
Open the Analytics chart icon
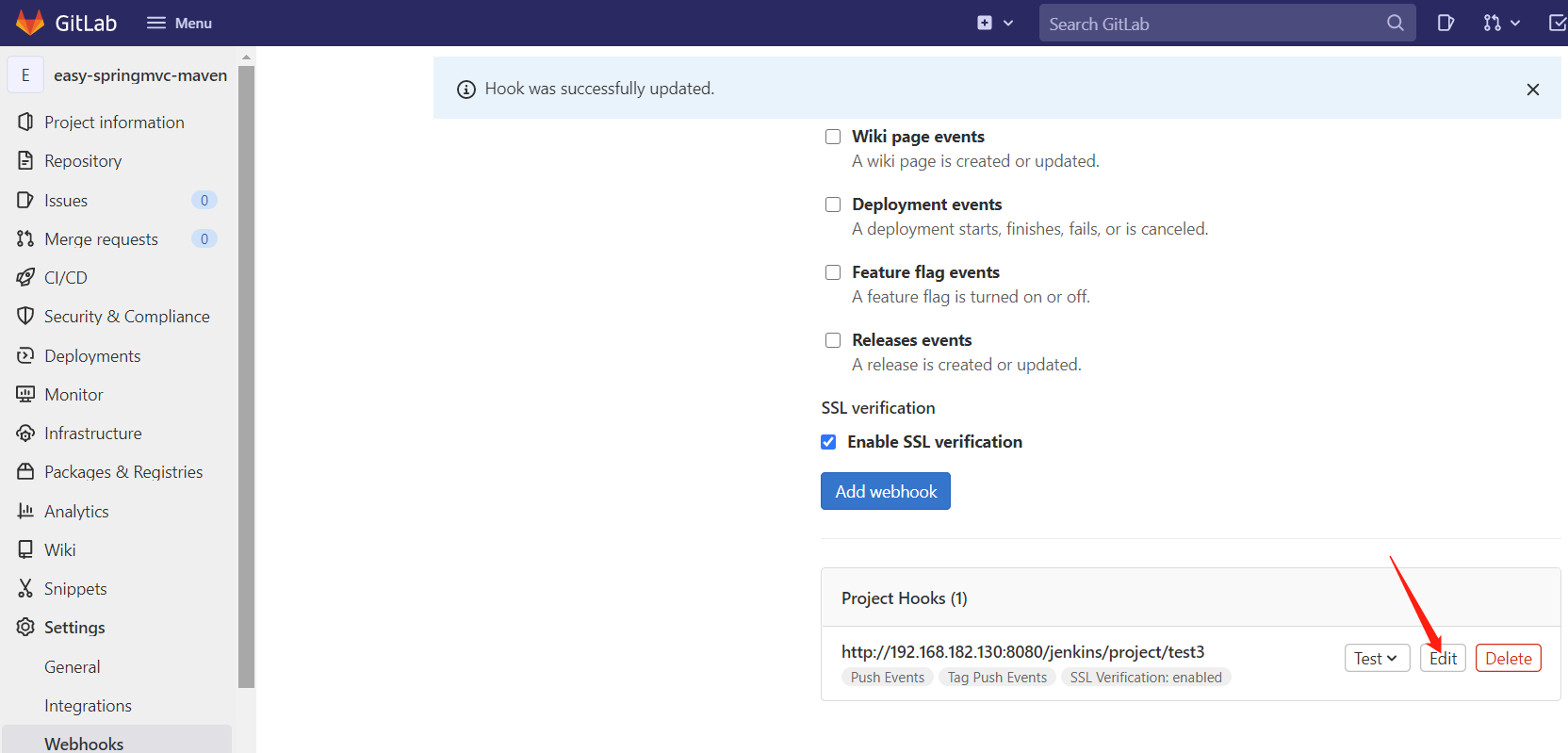pyautogui.click(x=25, y=511)
